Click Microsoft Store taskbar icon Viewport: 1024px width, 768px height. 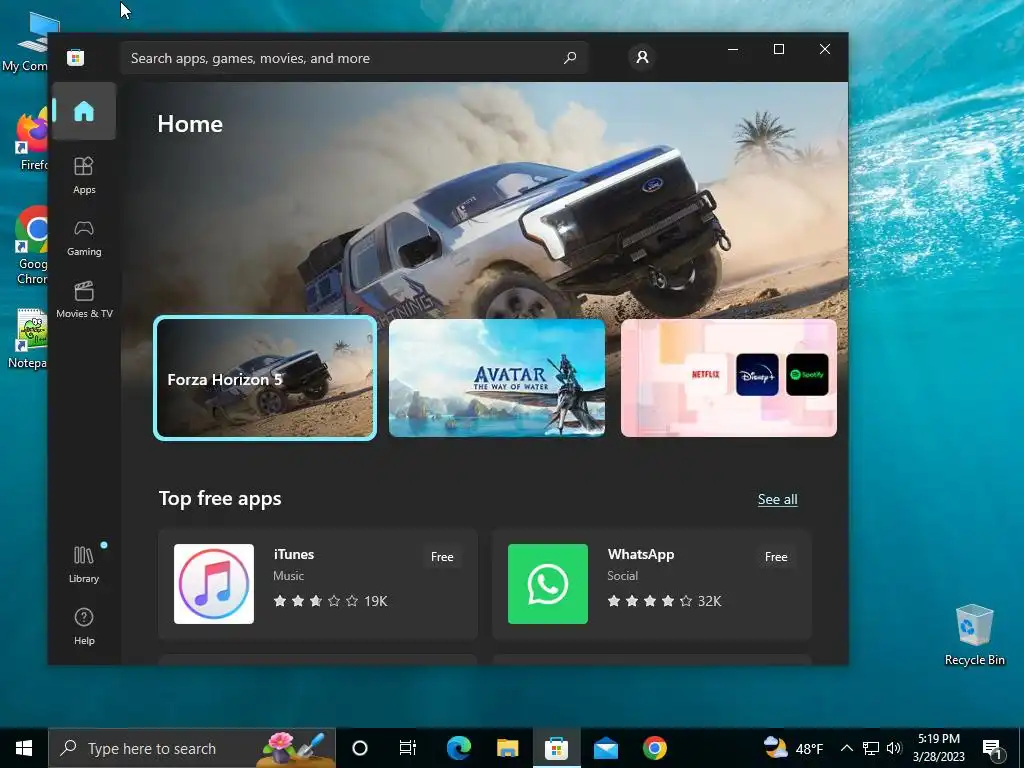pos(556,748)
